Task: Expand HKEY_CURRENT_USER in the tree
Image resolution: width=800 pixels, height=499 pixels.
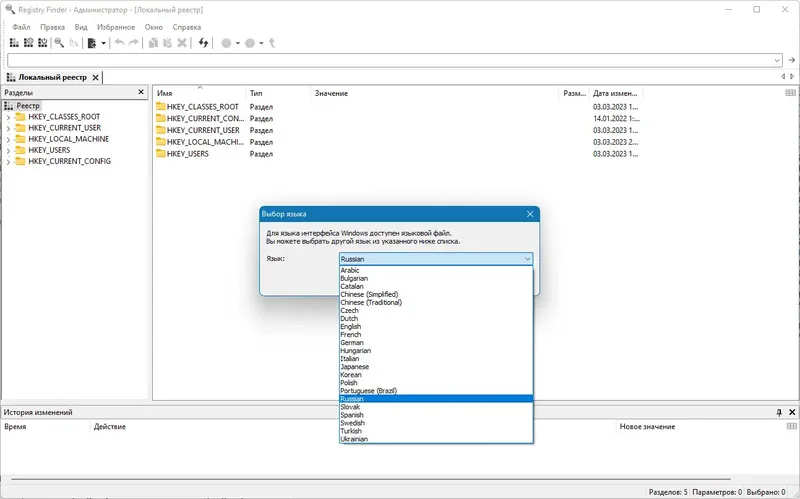Action: (x=8, y=129)
